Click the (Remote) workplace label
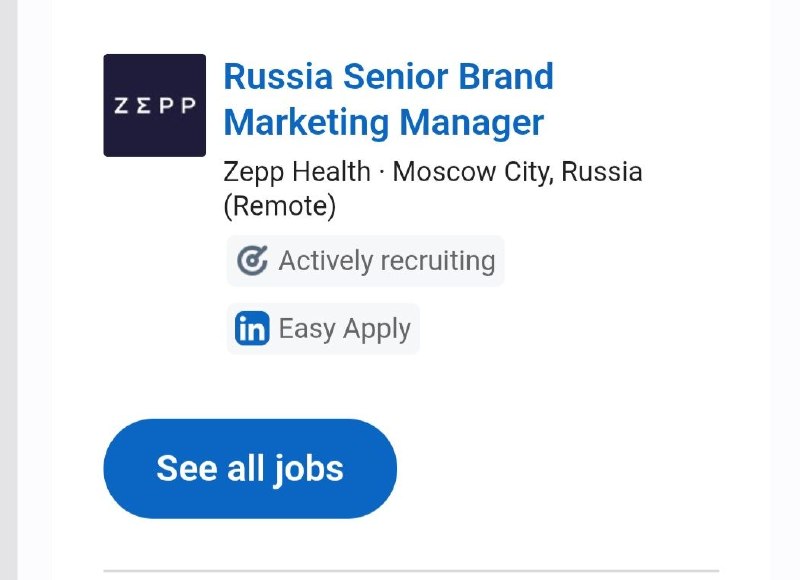Image resolution: width=800 pixels, height=580 pixels. [x=280, y=206]
